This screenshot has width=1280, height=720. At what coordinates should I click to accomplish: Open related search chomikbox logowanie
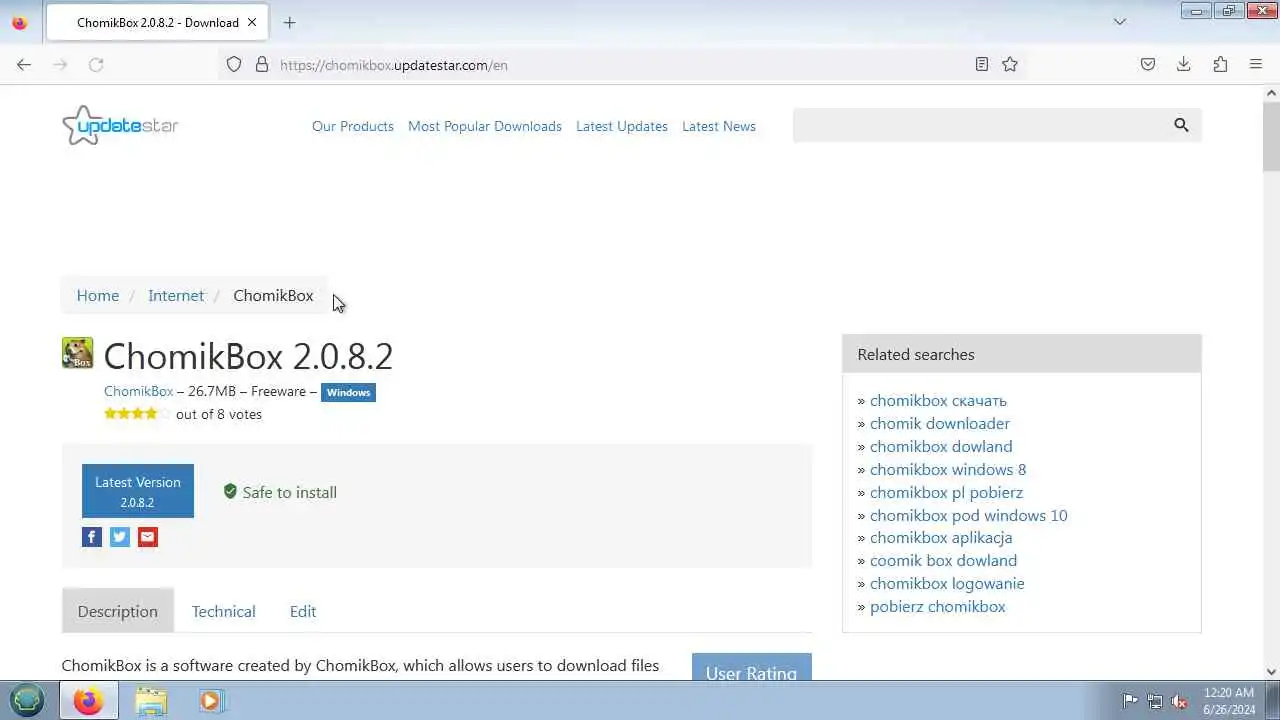(x=947, y=583)
